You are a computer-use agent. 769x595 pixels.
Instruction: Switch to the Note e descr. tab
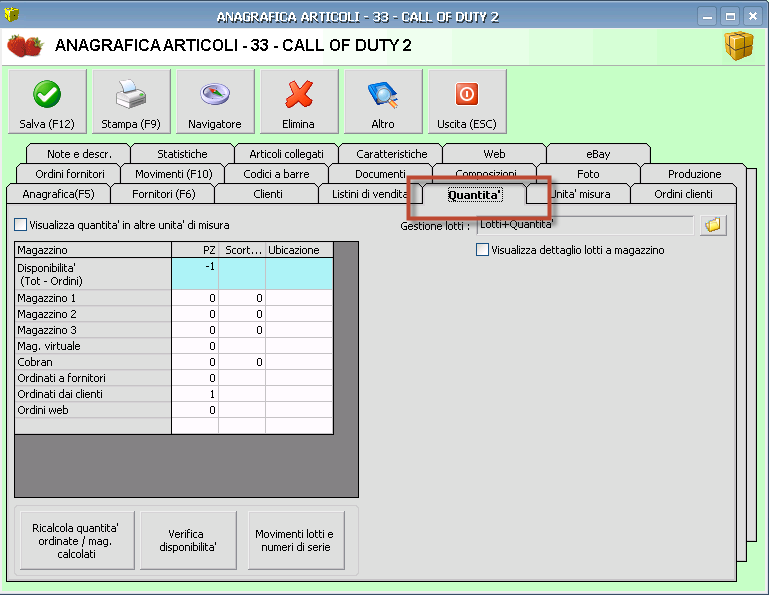(x=79, y=154)
